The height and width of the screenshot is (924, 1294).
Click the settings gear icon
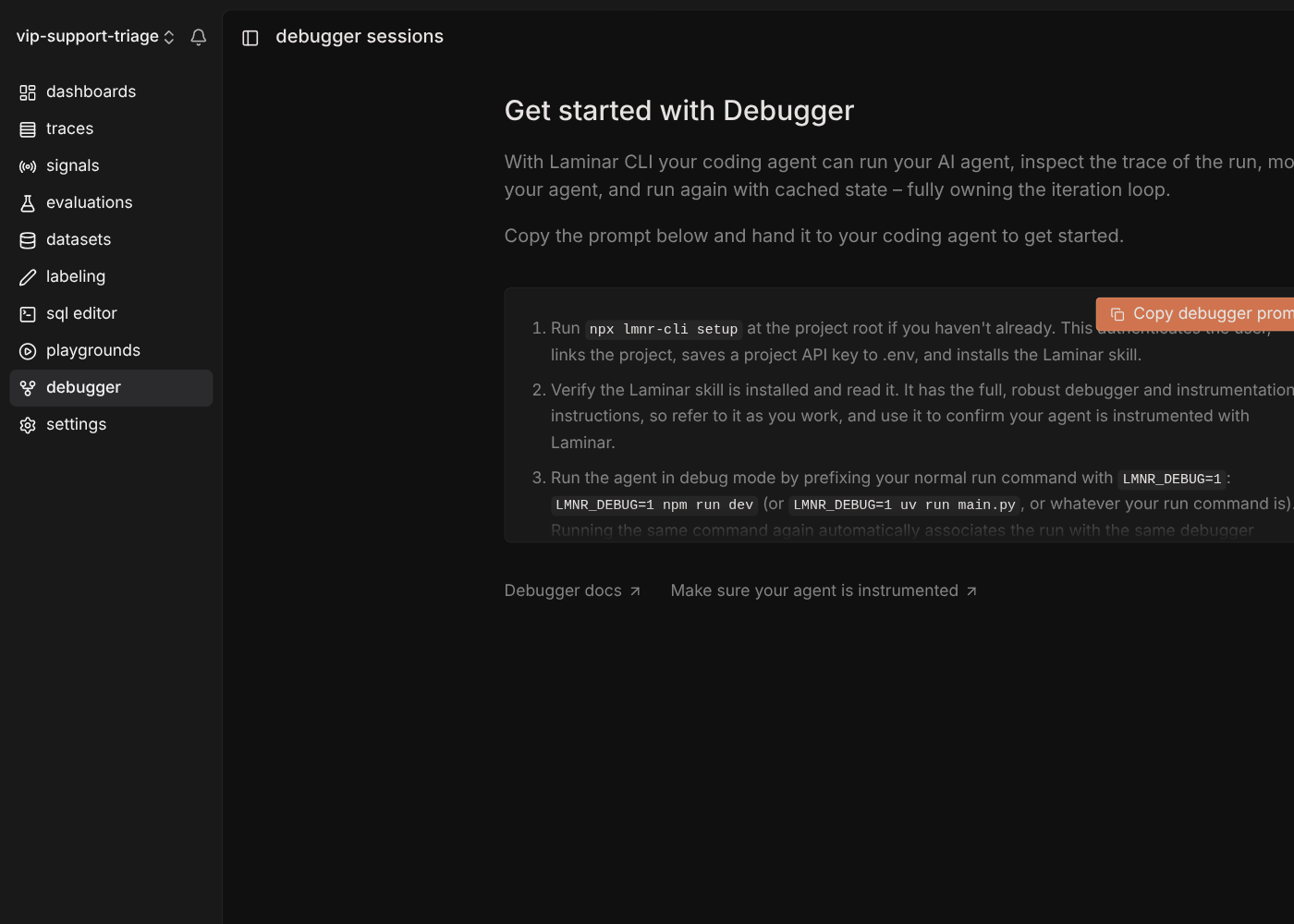(x=28, y=425)
